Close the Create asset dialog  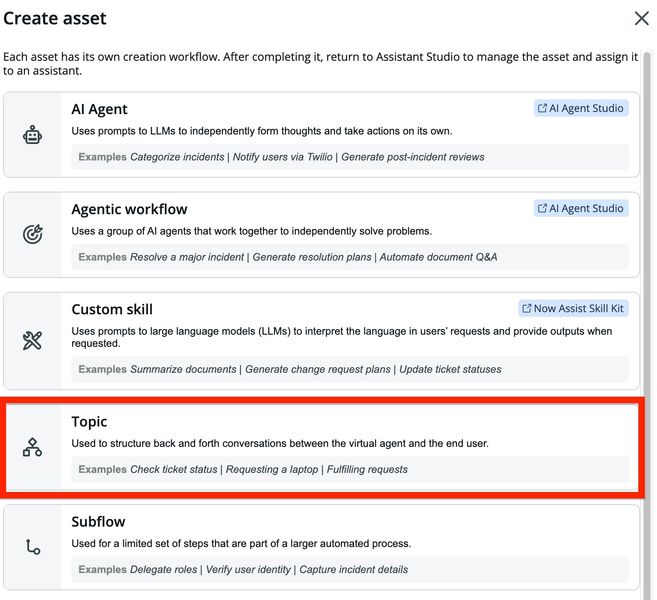click(642, 18)
